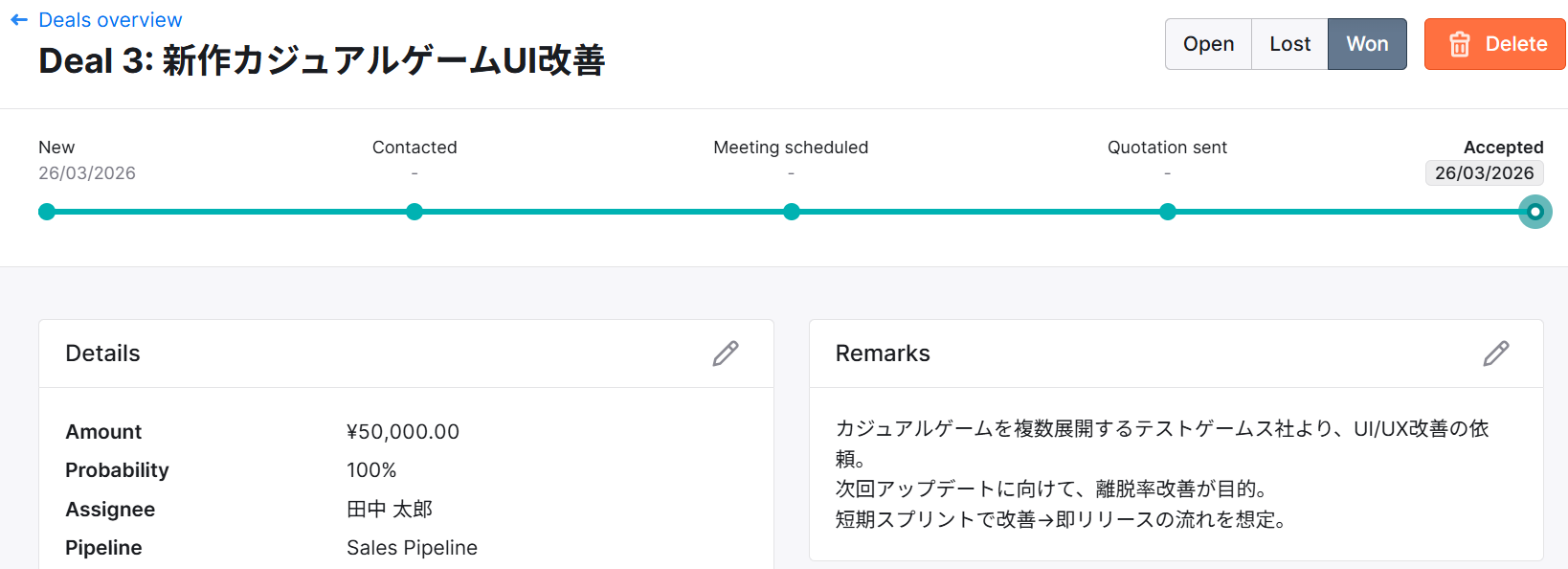Click the Meeting scheduled stage label

791,148
